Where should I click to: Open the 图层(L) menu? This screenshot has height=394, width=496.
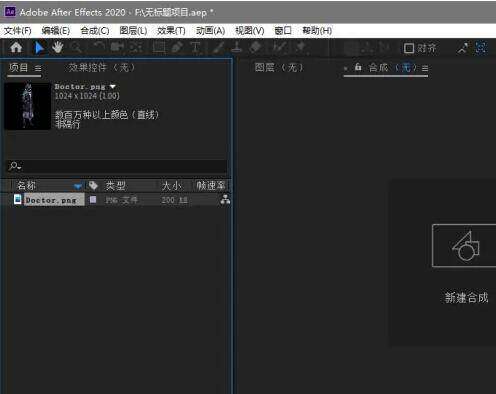point(133,31)
